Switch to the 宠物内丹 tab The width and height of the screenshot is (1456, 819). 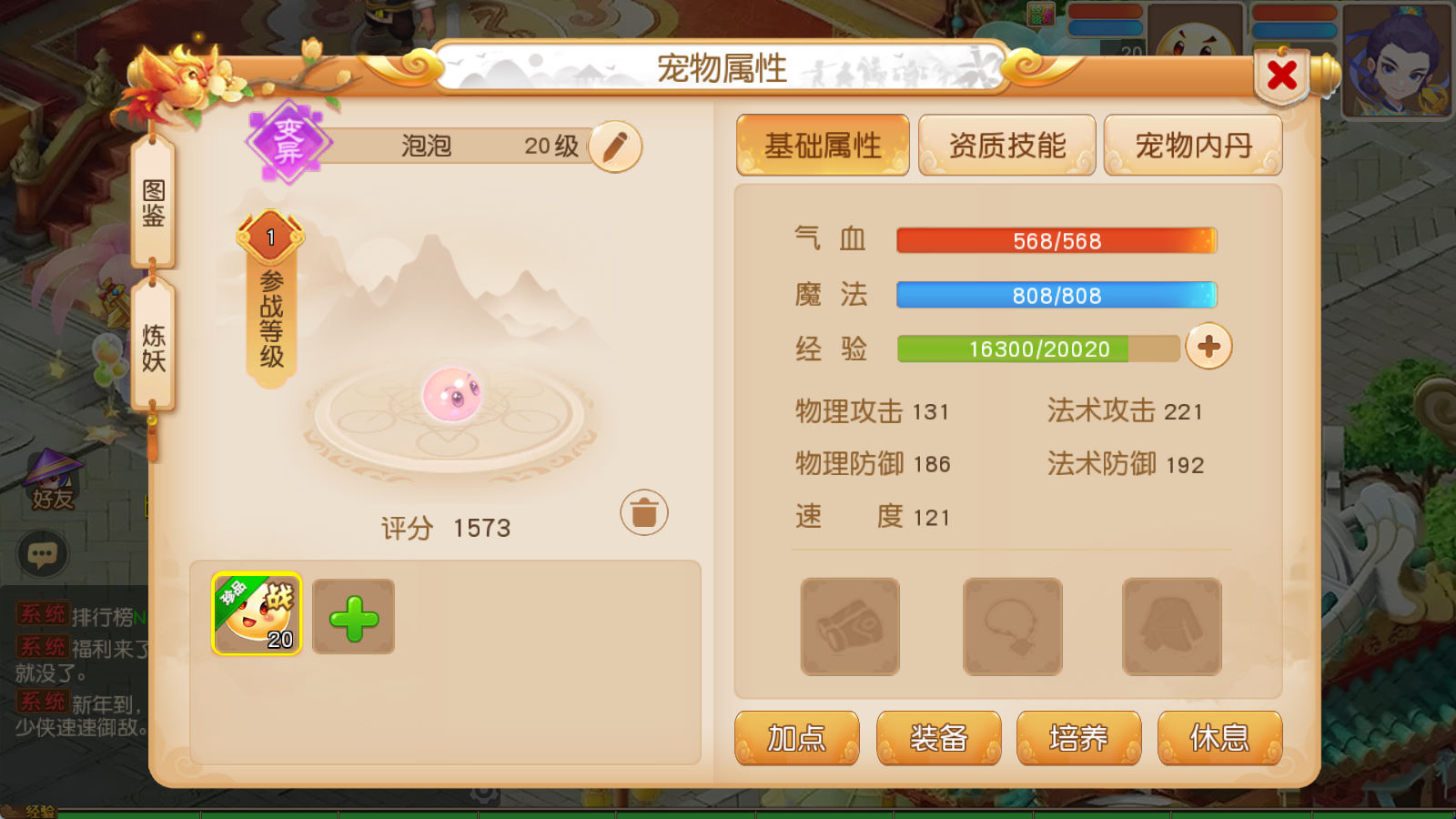pyautogui.click(x=1193, y=145)
